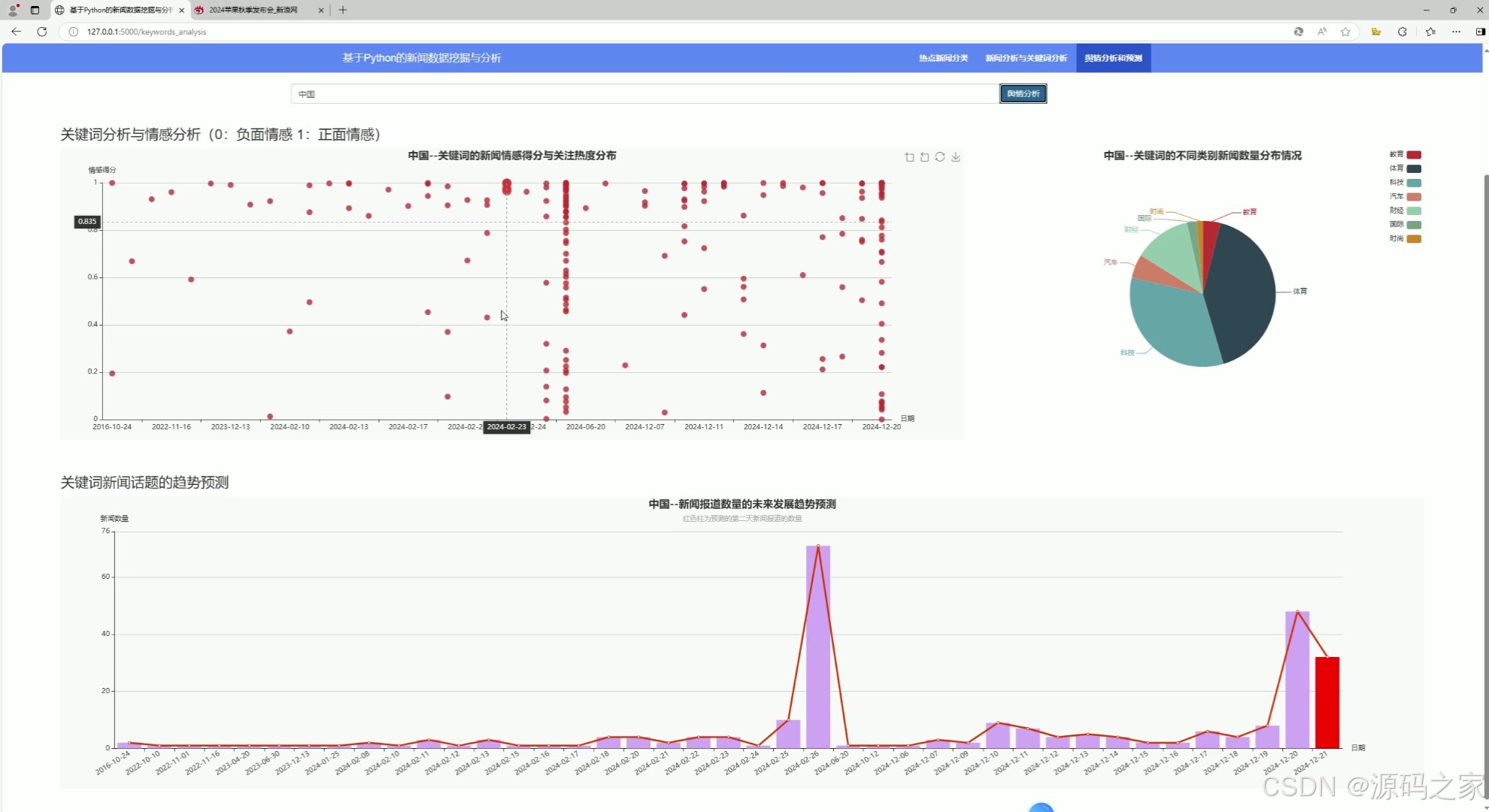Open browser settings and more menu
The height and width of the screenshot is (812, 1489).
coord(1456,32)
